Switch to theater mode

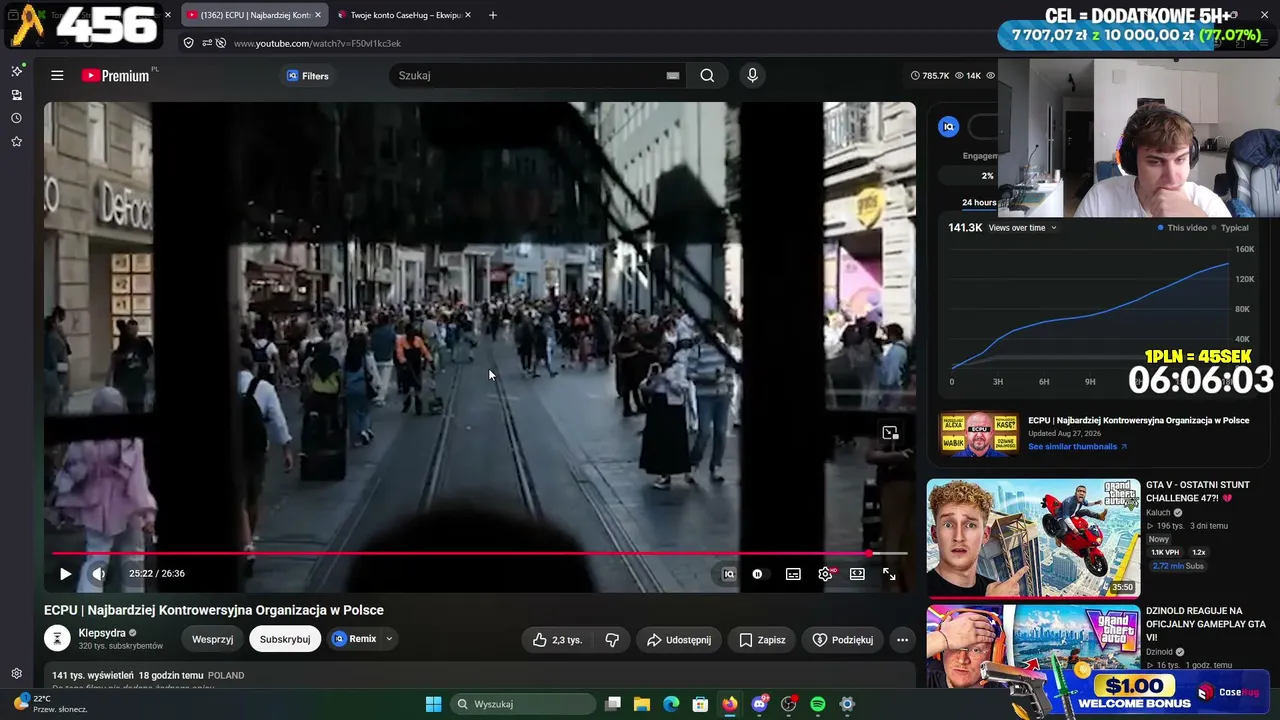pos(857,574)
